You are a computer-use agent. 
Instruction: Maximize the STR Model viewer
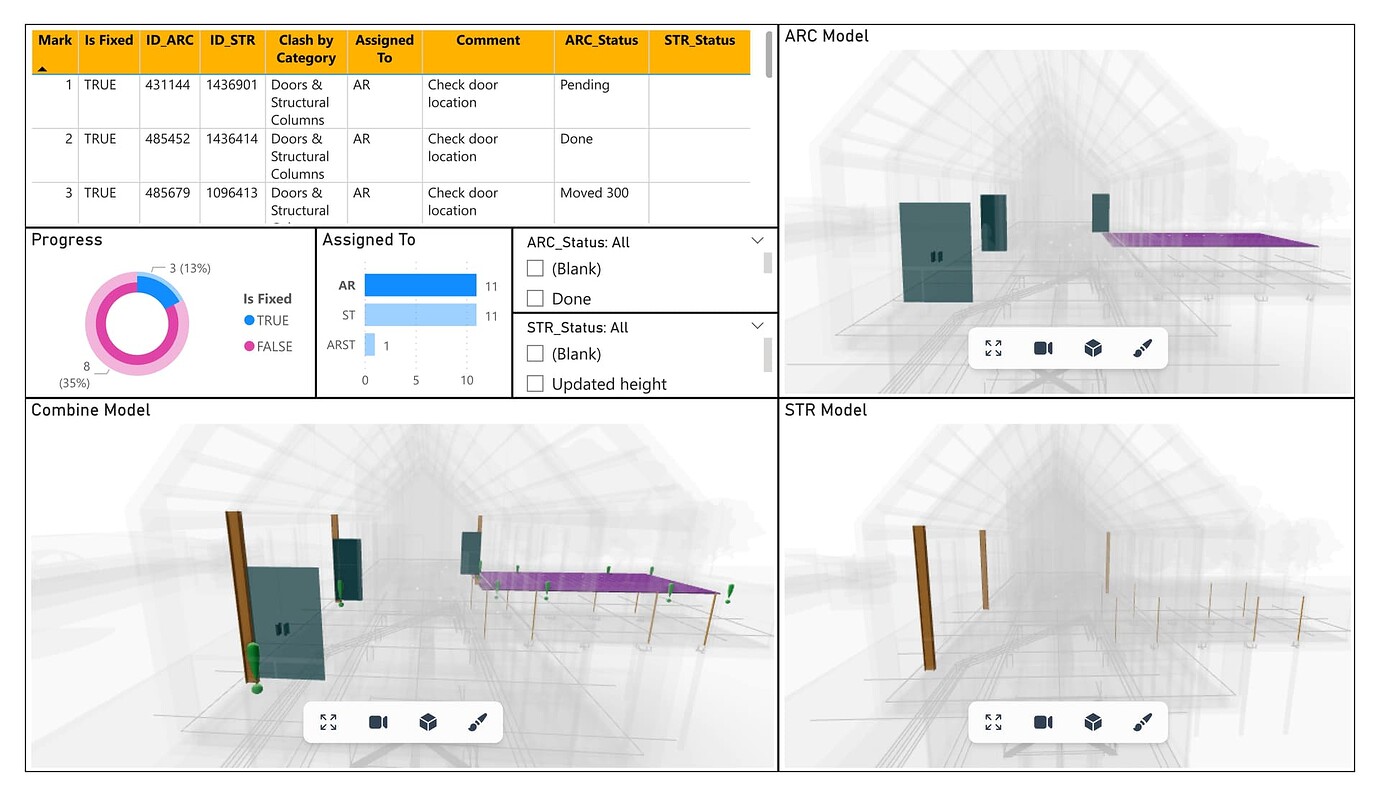point(993,722)
